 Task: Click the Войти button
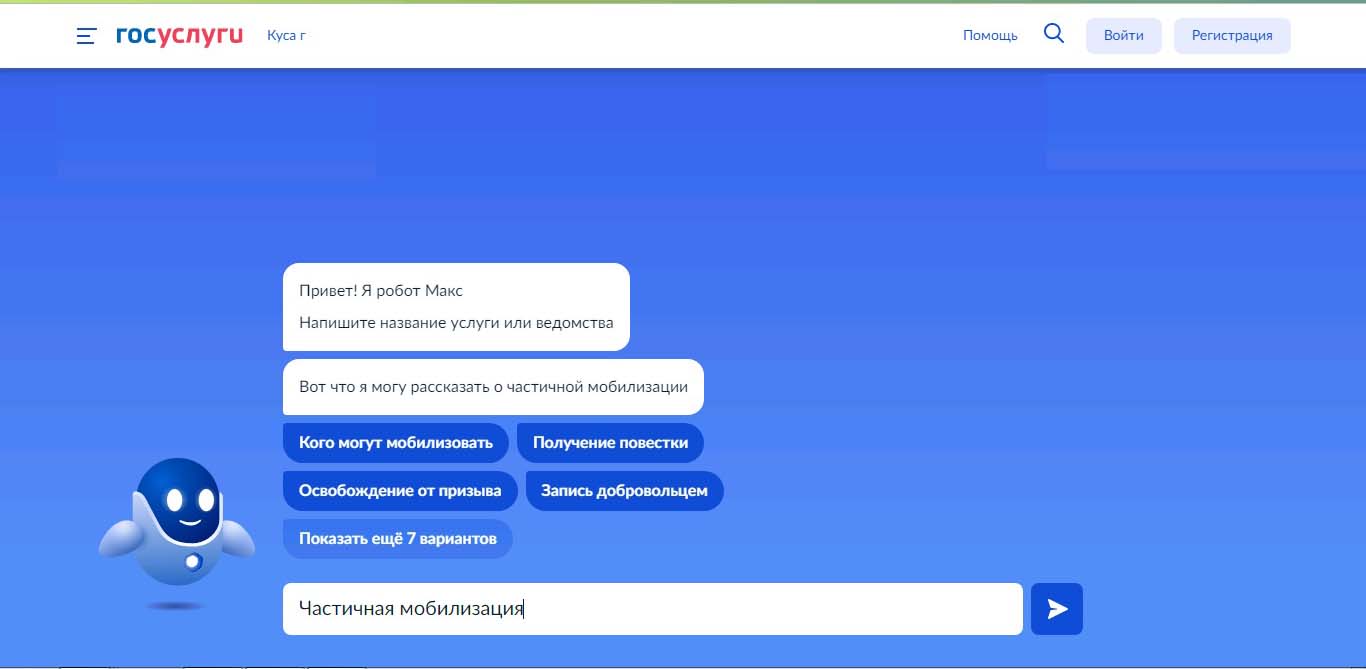click(x=1124, y=35)
